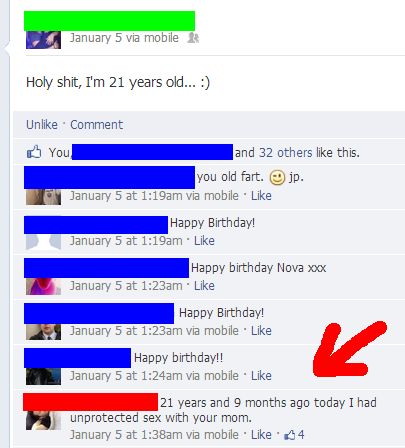
Task: Like the 1:23am via mobile comment
Action: point(261,331)
